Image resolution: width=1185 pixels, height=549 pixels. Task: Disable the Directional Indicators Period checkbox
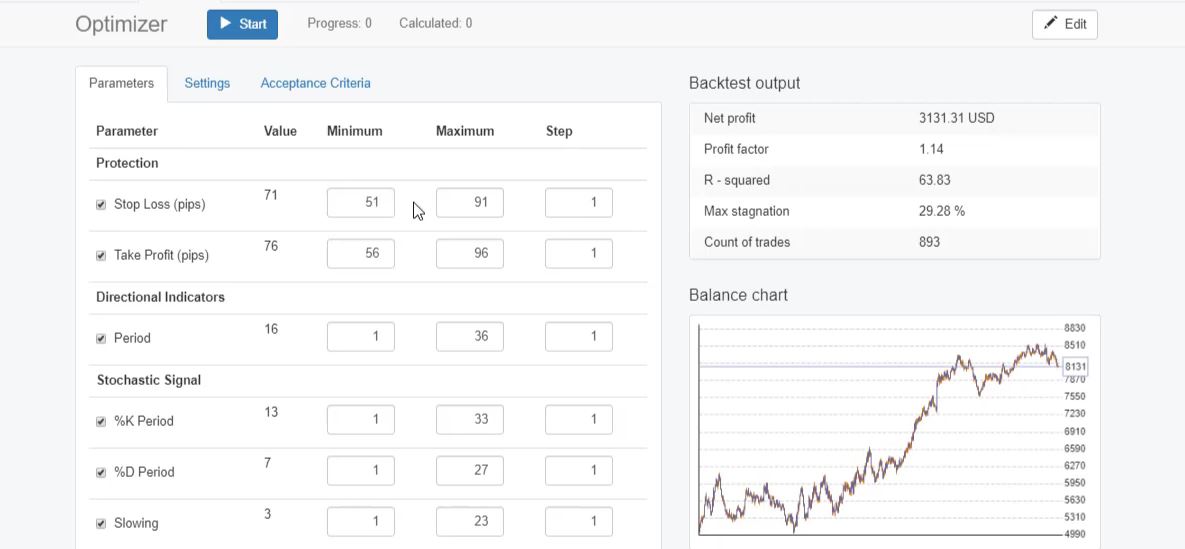pyautogui.click(x=101, y=339)
